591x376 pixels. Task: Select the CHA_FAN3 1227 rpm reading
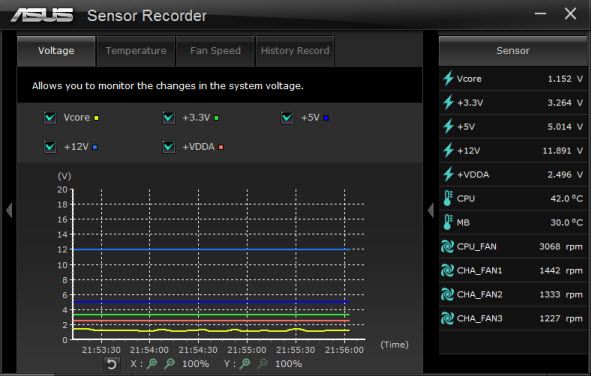561,318
